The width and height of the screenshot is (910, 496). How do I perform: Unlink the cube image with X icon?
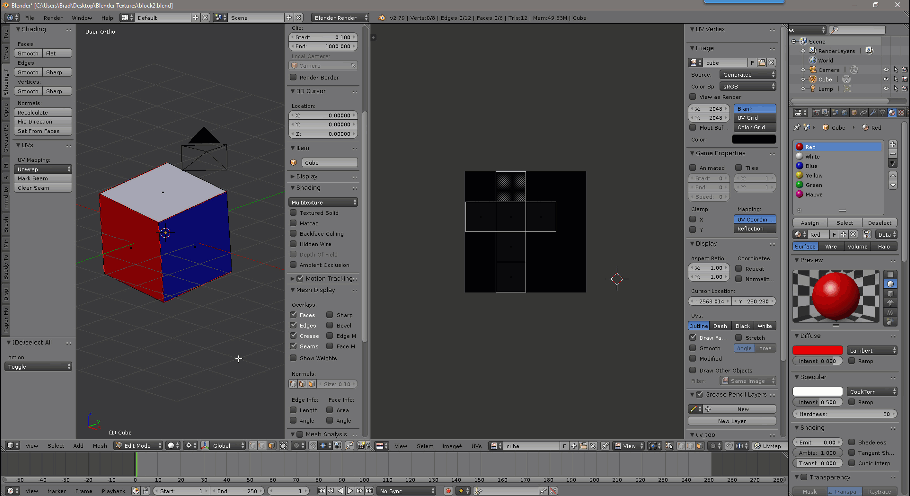(772, 62)
